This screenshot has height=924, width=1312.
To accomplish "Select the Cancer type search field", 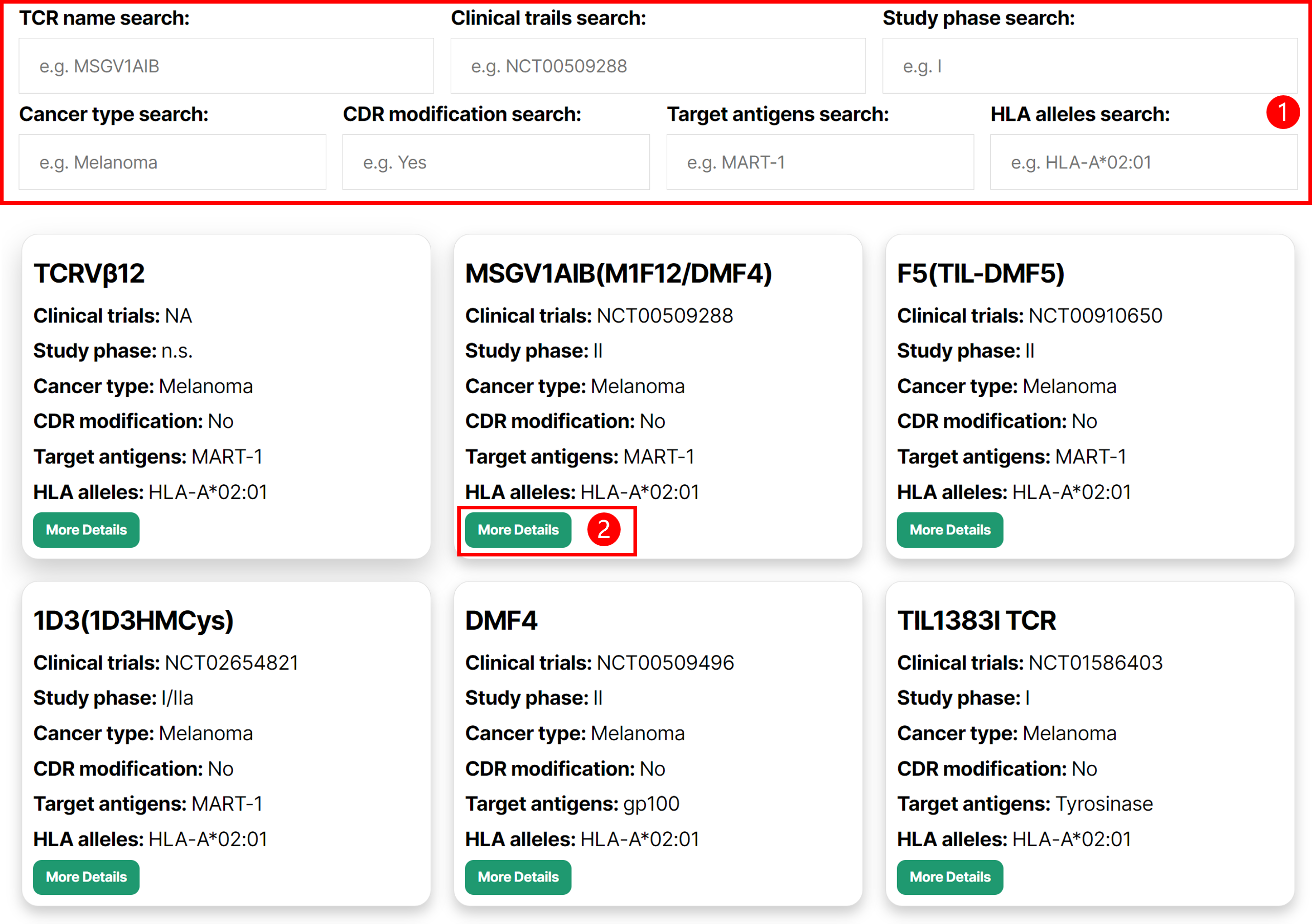I will [x=172, y=162].
